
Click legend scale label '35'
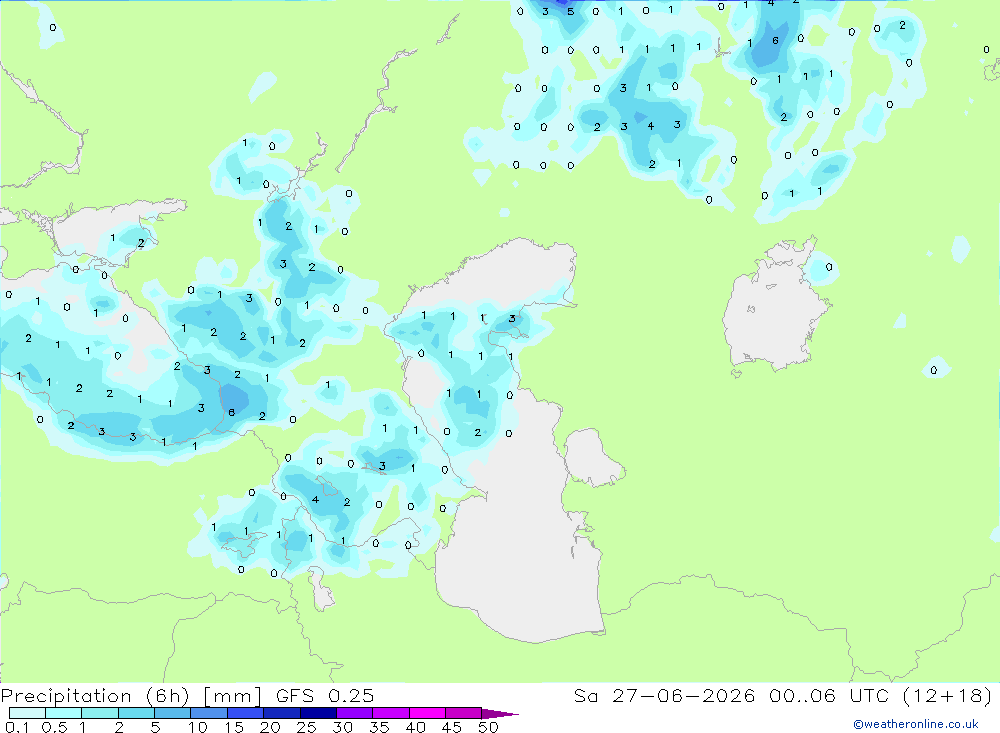tap(379, 727)
